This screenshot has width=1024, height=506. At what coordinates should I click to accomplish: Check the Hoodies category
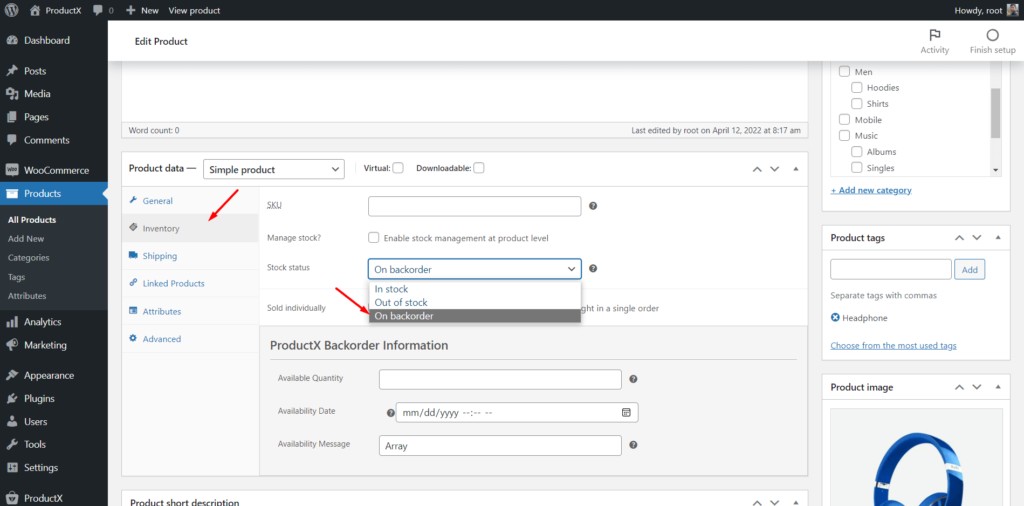click(x=857, y=87)
